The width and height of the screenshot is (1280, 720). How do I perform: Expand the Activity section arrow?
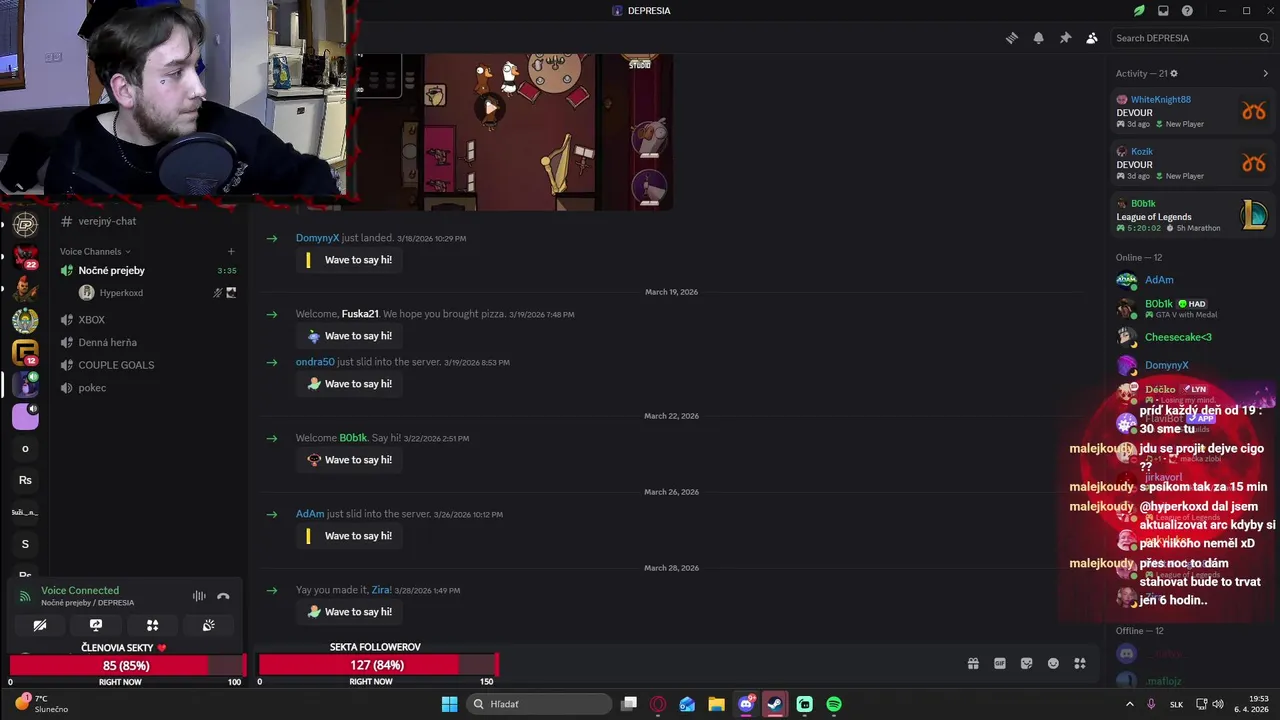pos(1265,73)
